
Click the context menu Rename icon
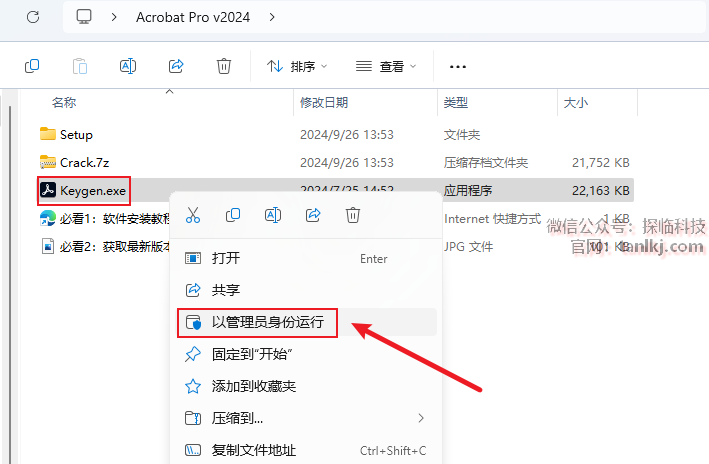click(273, 215)
